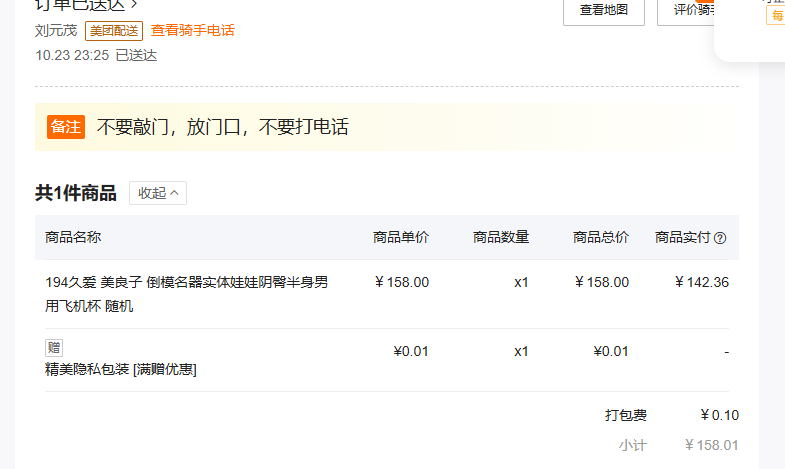Click the 商品名称 column header
This screenshot has width=785, height=469.
pyautogui.click(x=73, y=237)
